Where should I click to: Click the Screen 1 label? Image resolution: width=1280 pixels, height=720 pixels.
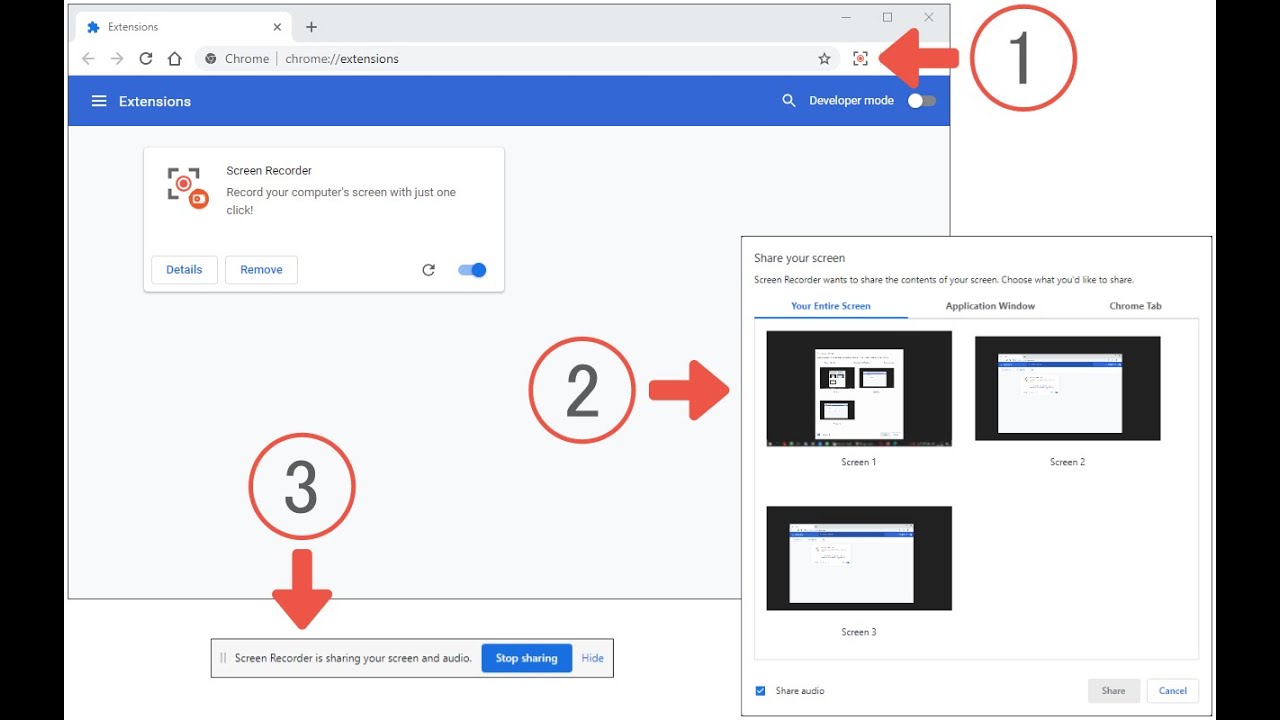[x=859, y=462]
